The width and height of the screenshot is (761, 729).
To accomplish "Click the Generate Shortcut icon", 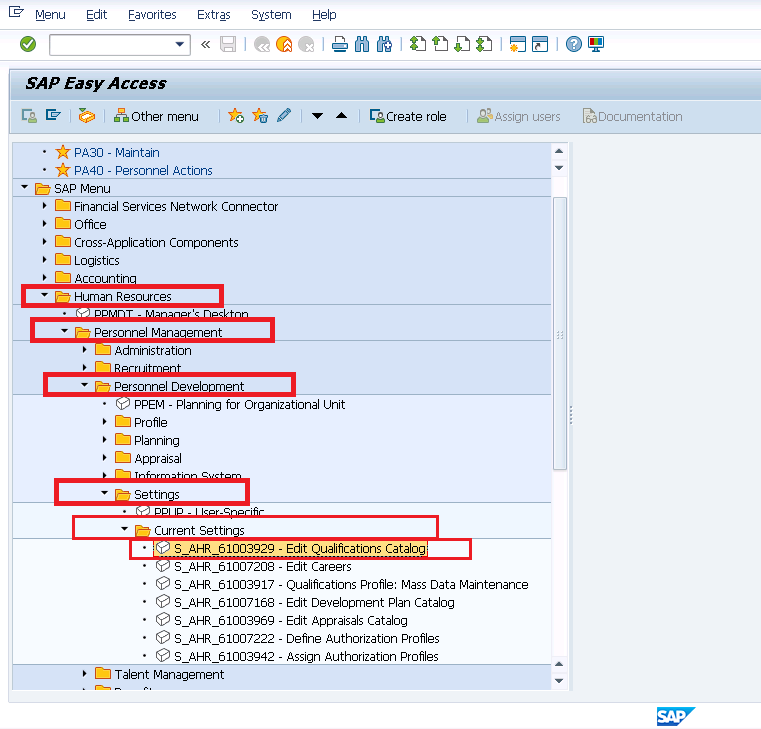I will pyautogui.click(x=540, y=44).
